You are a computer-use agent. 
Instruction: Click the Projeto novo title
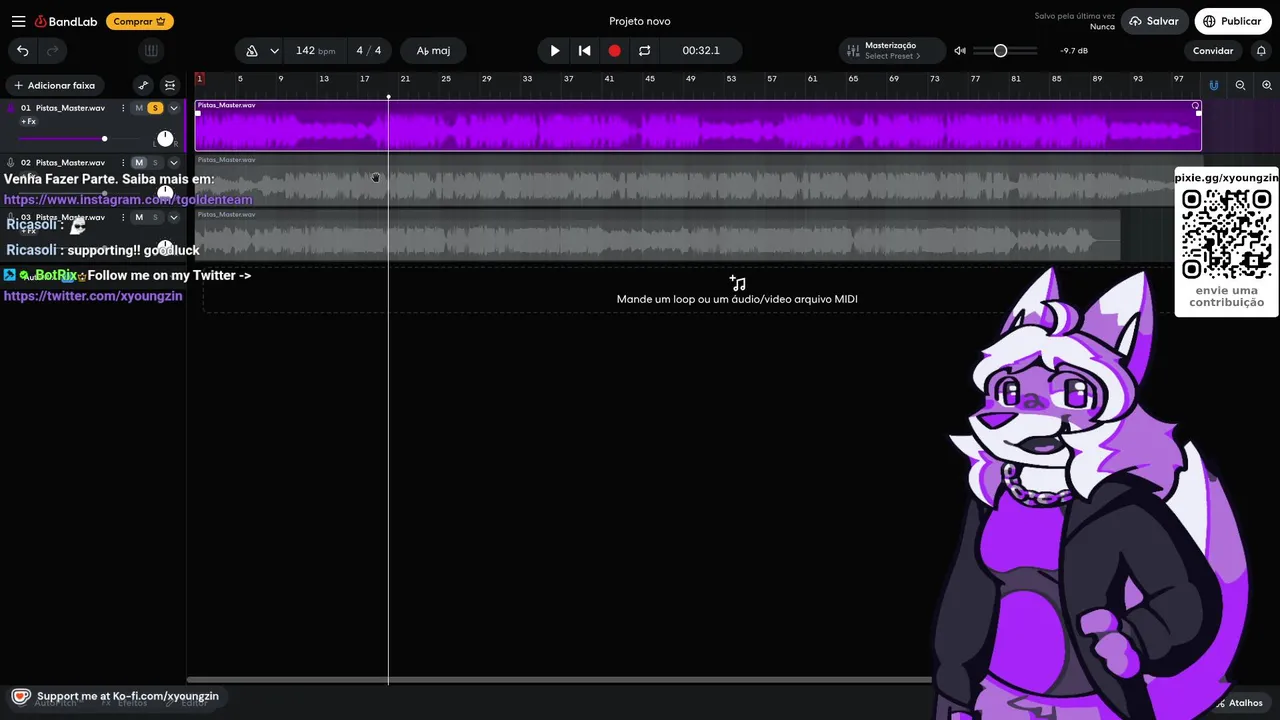click(x=640, y=21)
